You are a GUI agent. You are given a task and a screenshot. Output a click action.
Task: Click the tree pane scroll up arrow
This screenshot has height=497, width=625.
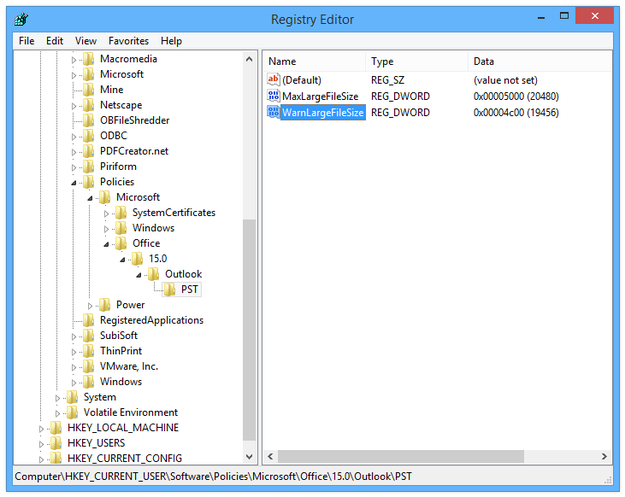[249, 59]
